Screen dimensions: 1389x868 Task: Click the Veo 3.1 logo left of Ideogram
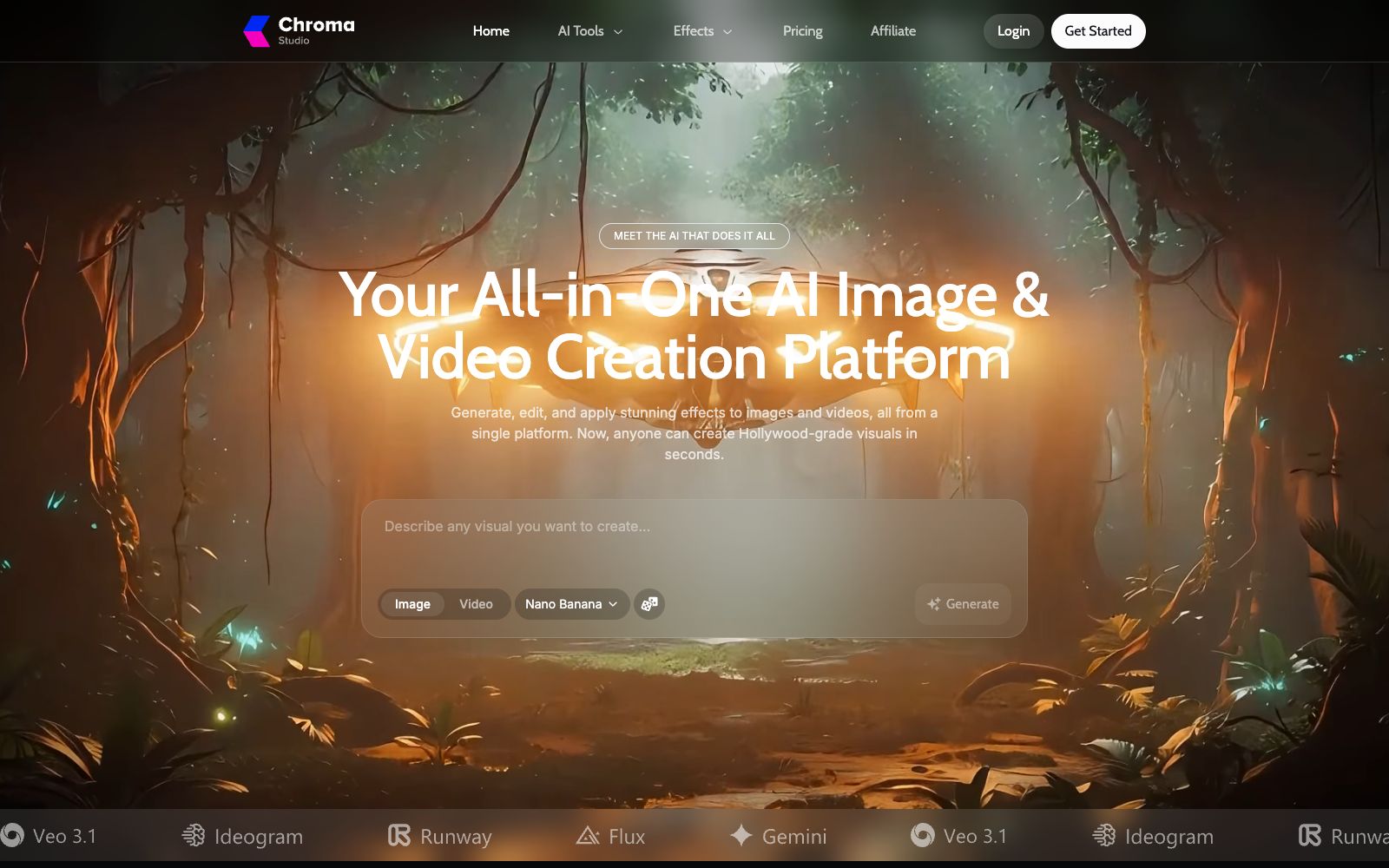(x=49, y=836)
